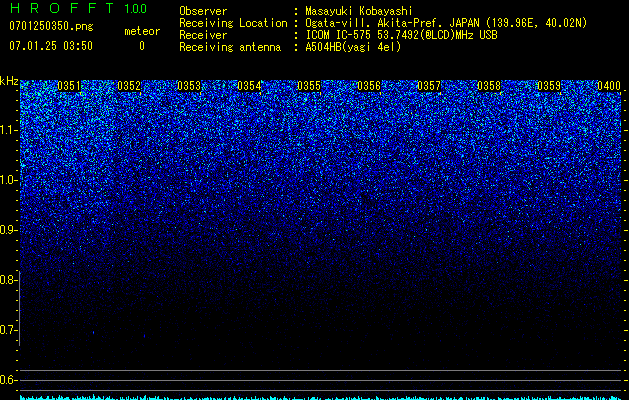This screenshot has height=400, width=629.
Task: Click the Receiving antenna label
Action: [230, 47]
